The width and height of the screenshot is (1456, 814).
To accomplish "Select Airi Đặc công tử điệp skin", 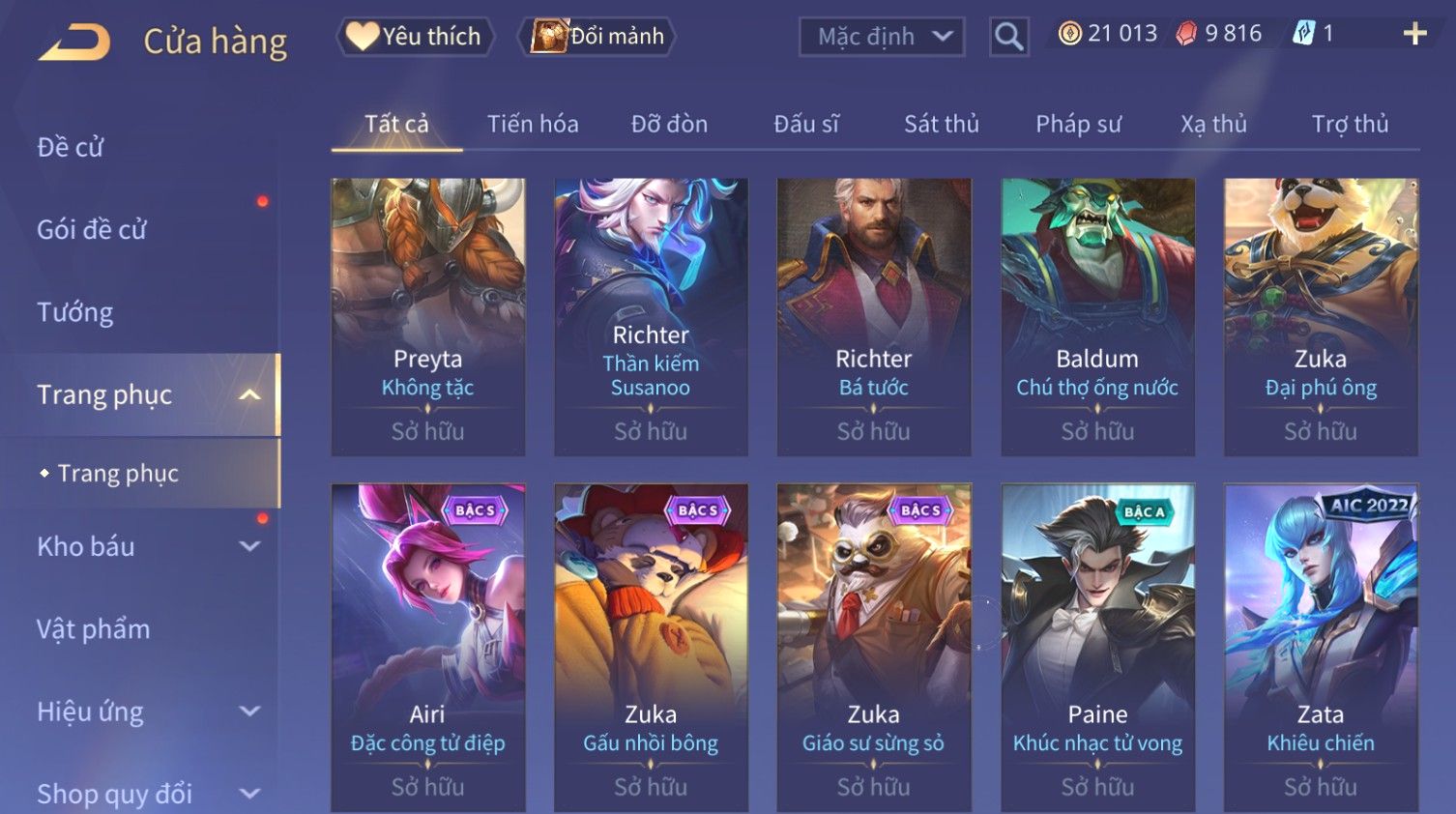I will pyautogui.click(x=428, y=648).
